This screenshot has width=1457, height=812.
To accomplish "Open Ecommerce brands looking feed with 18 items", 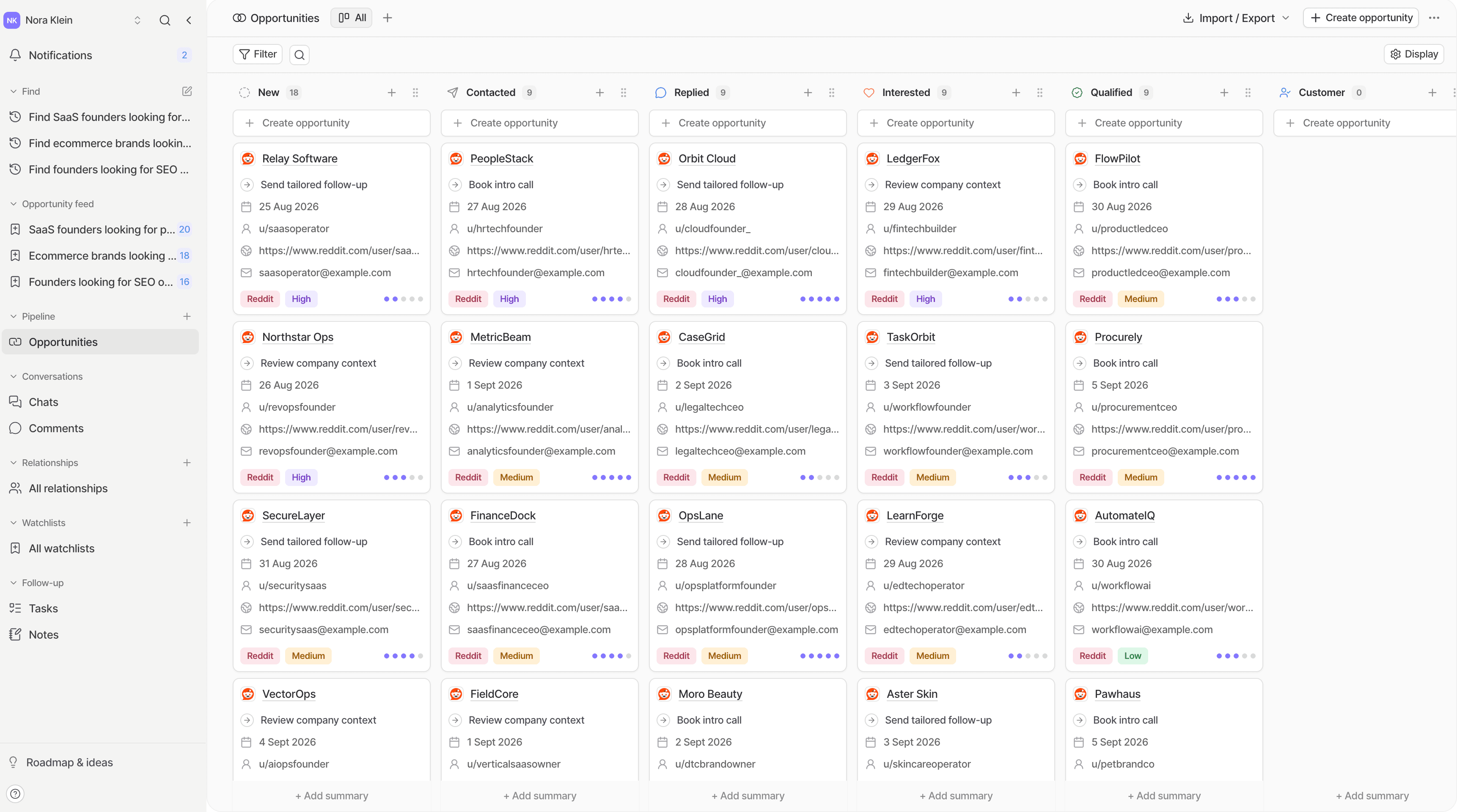I will click(101, 255).
